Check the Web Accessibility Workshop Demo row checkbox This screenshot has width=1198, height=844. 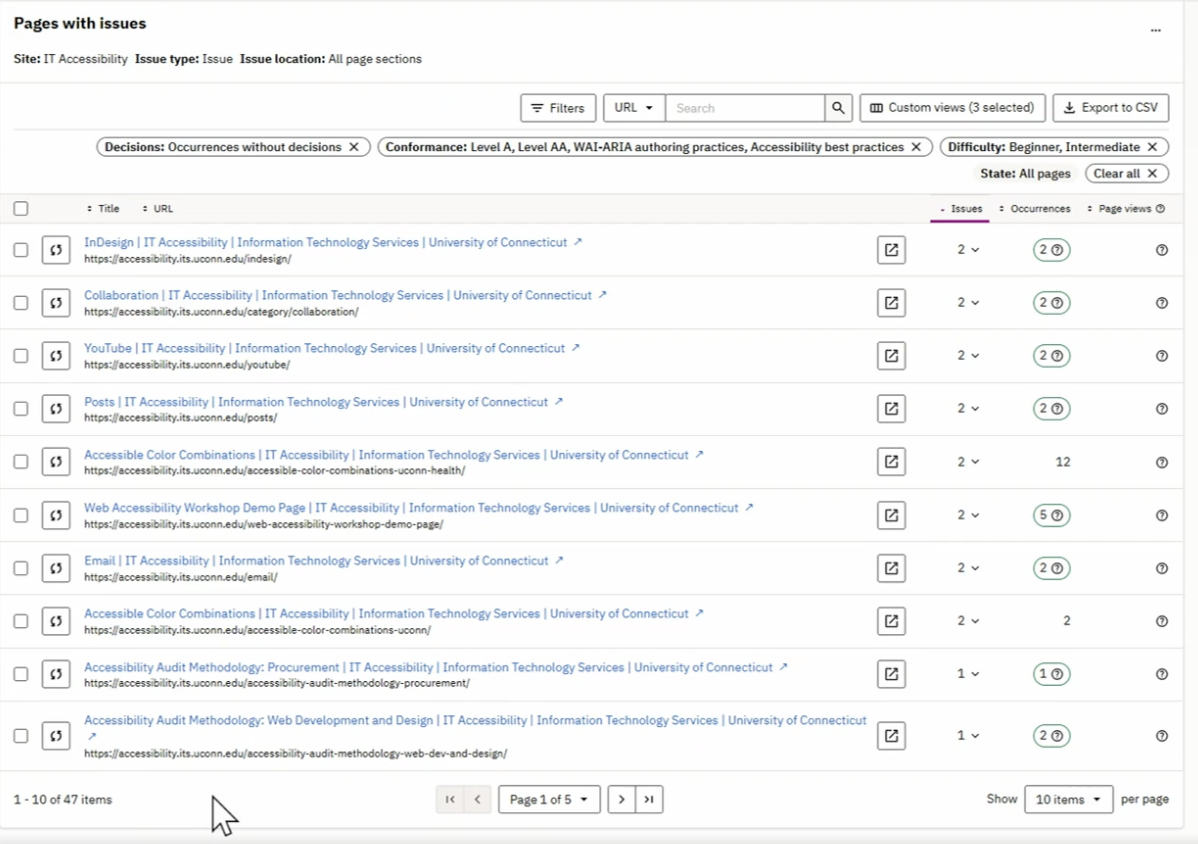pyautogui.click(x=21, y=515)
